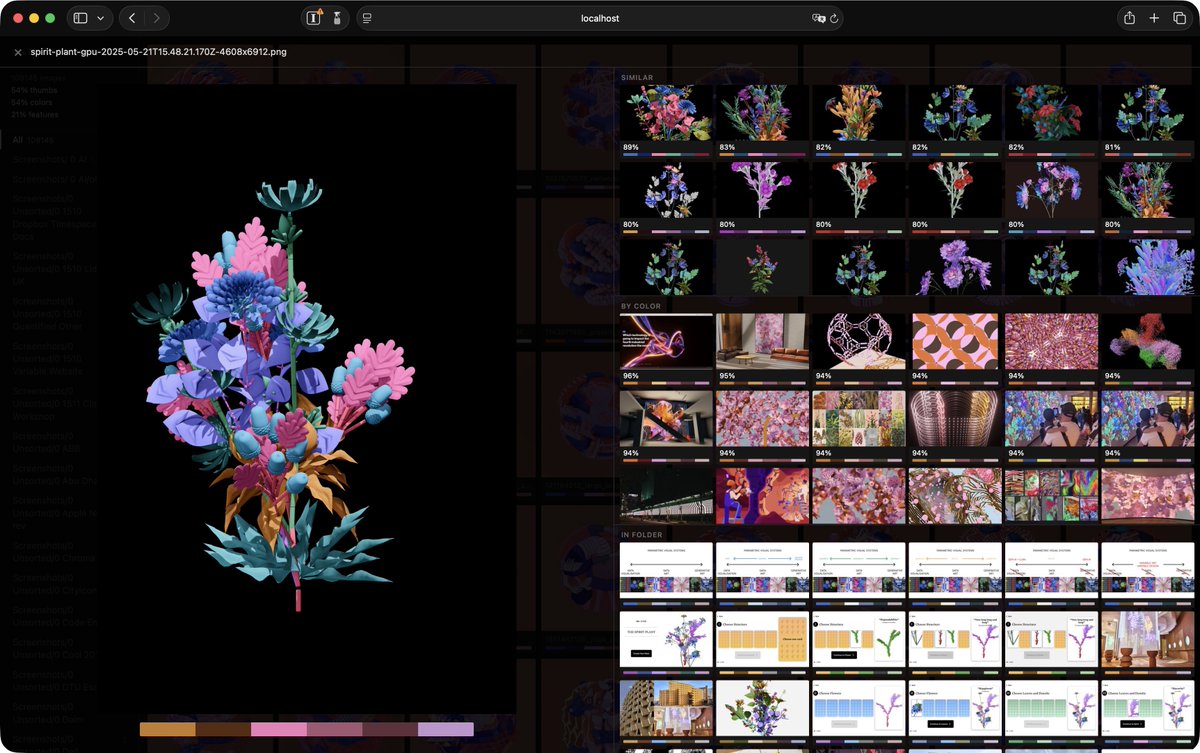
Task: Open the building facade collage thumbnail
Action: [x=666, y=710]
